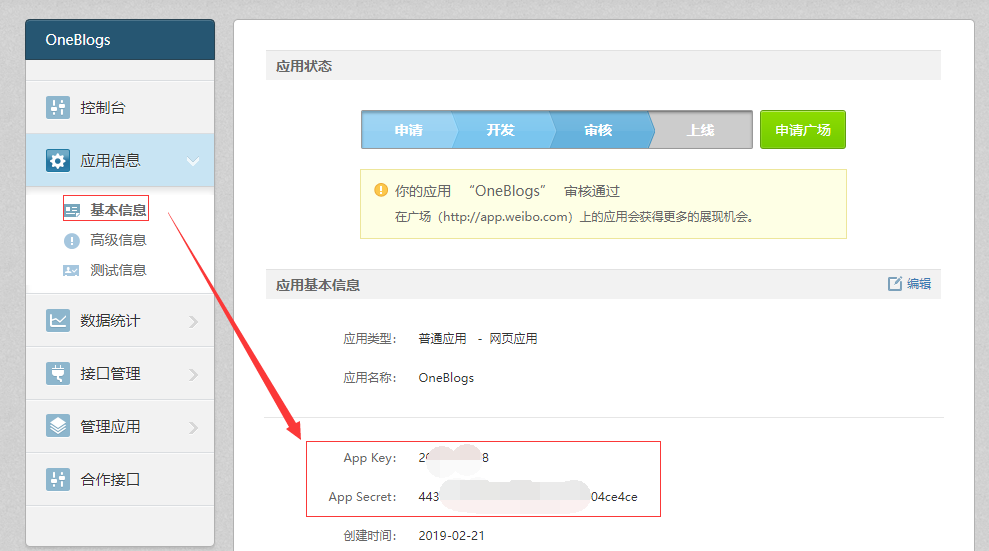Expand the 管理应用 arrow

coord(193,428)
